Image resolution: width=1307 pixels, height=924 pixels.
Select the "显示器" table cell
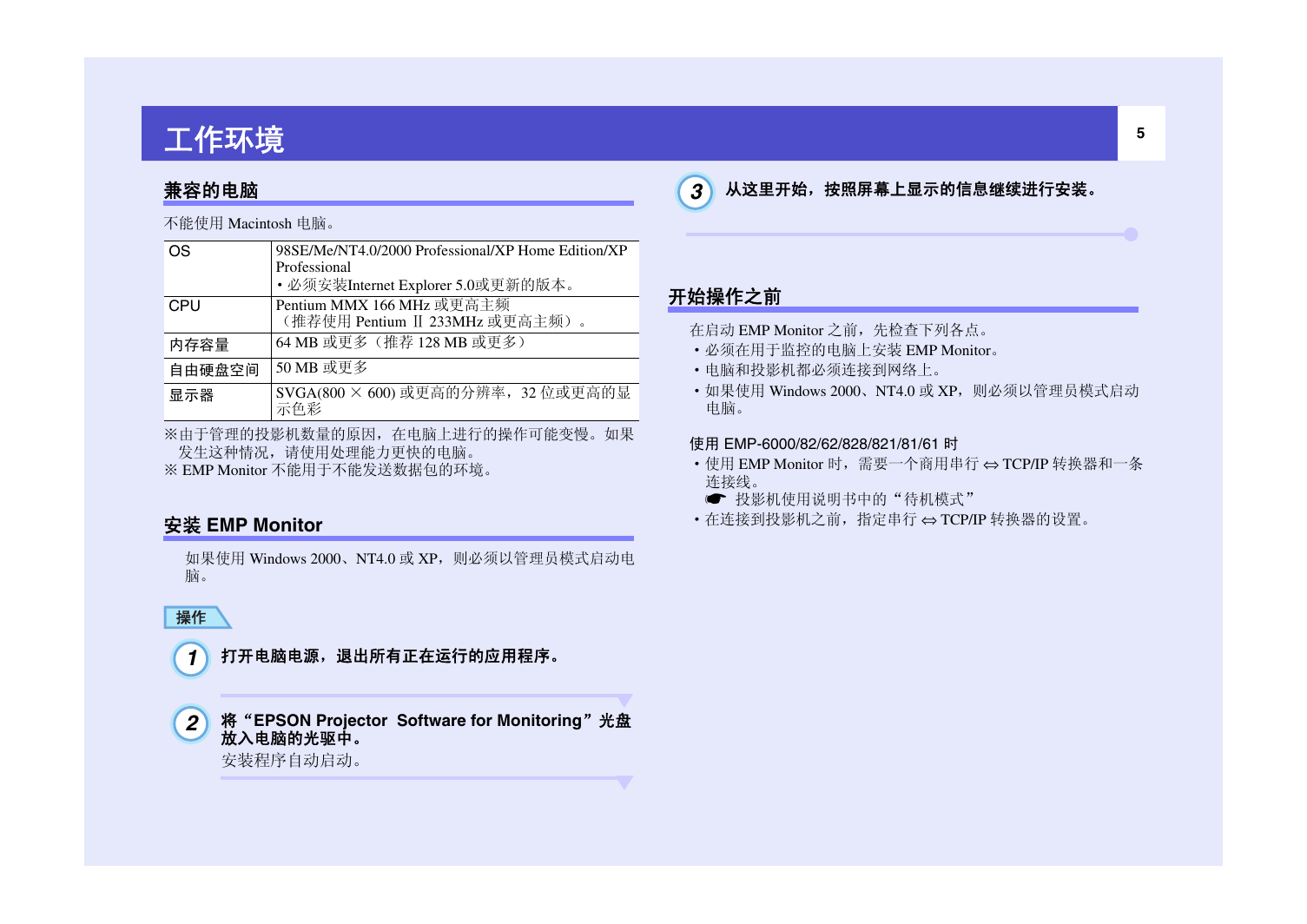click(217, 402)
